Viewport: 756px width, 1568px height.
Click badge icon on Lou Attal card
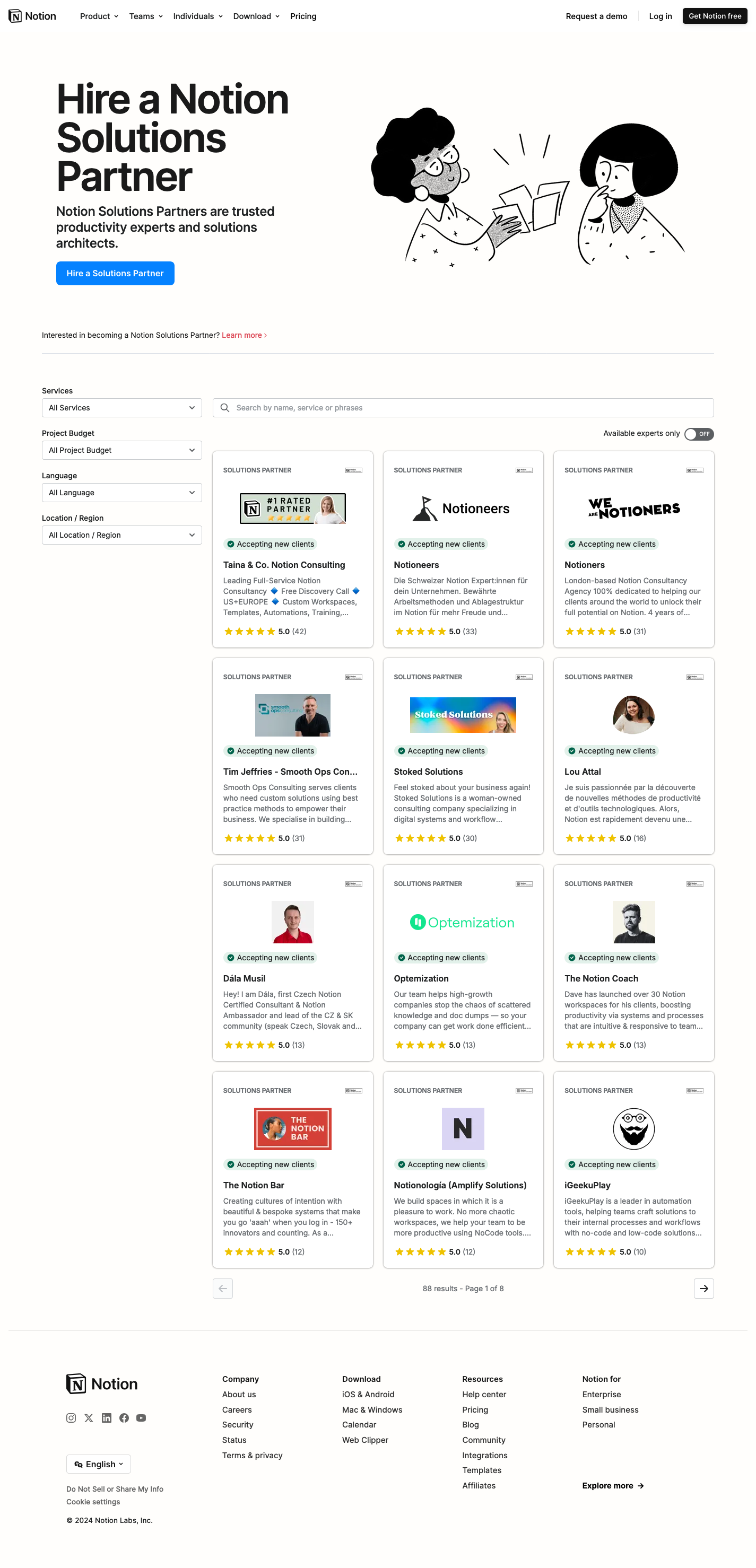coord(694,677)
